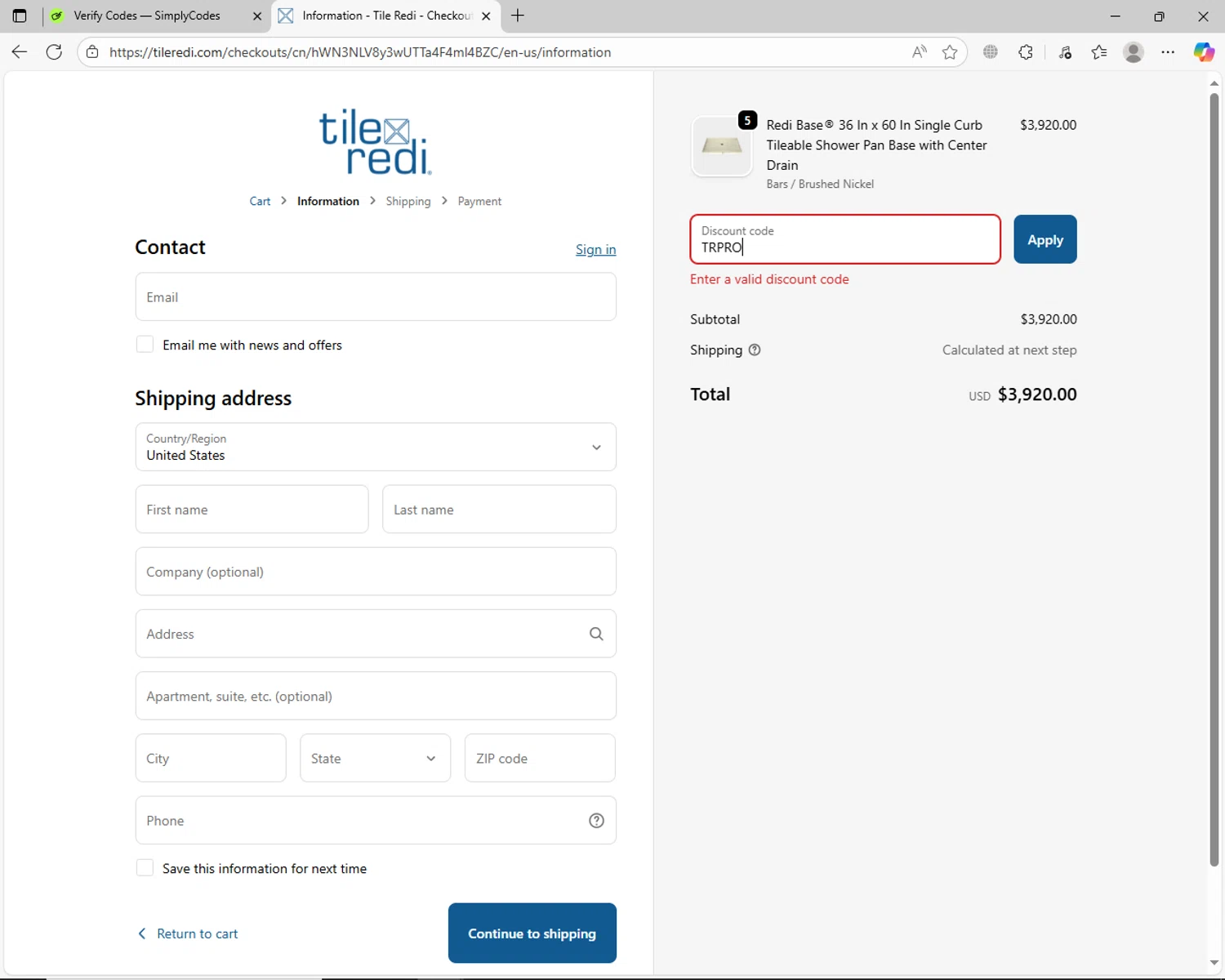Image resolution: width=1225 pixels, height=980 pixels.
Task: Click 'Calculated at next step' text
Action: tap(1009, 350)
